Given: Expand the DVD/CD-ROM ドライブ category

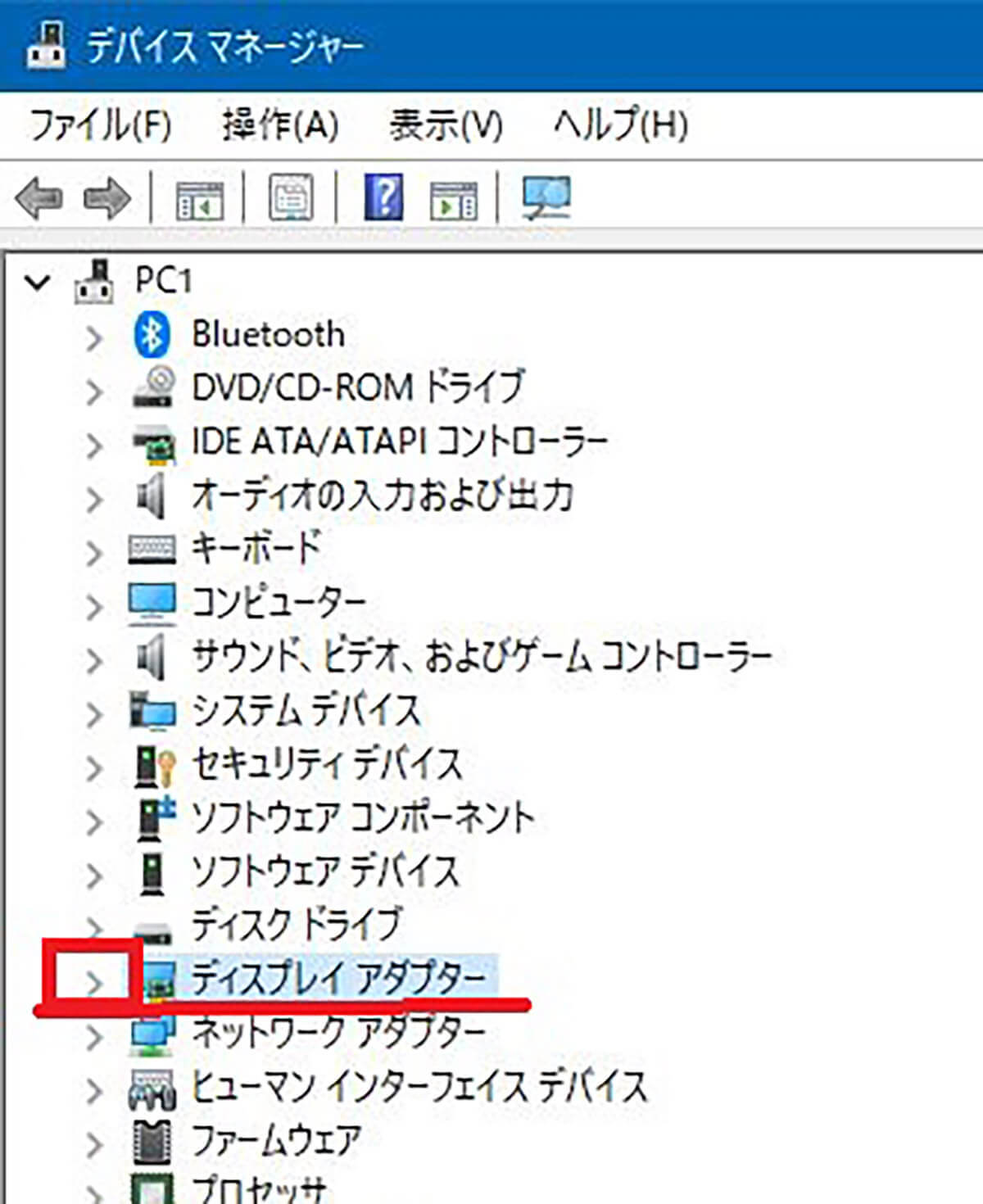Looking at the screenshot, I should tap(95, 392).
